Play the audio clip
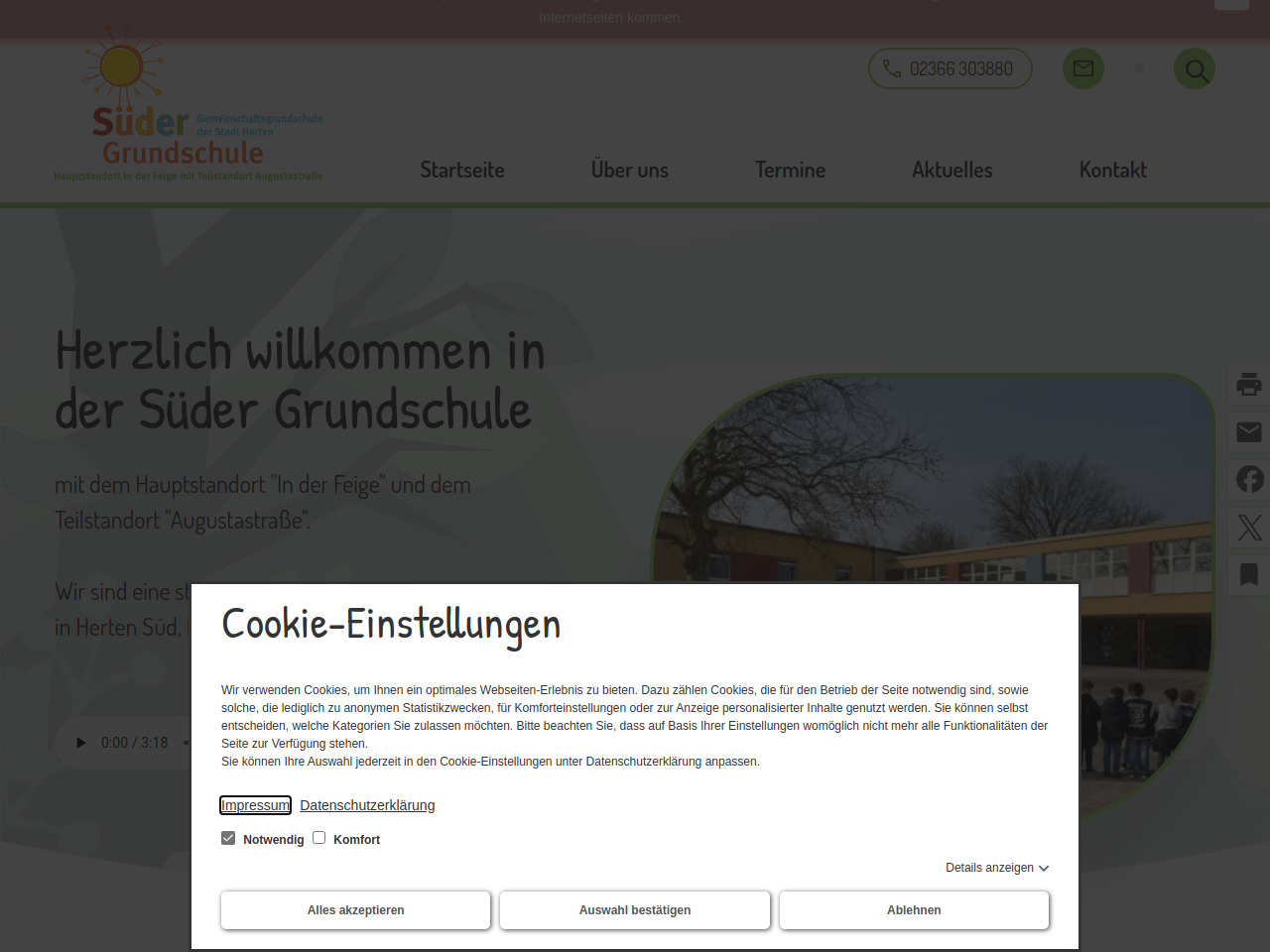Viewport: 1270px width, 952px height. point(81,743)
